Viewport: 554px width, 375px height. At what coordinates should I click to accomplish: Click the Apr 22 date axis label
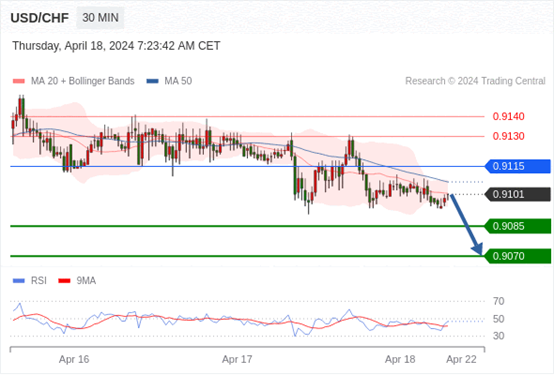[x=461, y=359]
